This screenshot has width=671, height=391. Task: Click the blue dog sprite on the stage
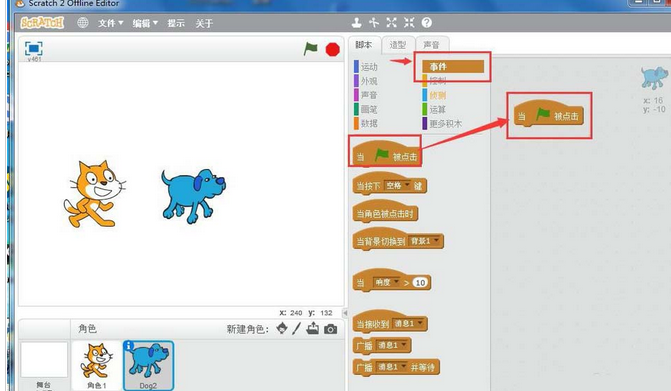coord(193,196)
